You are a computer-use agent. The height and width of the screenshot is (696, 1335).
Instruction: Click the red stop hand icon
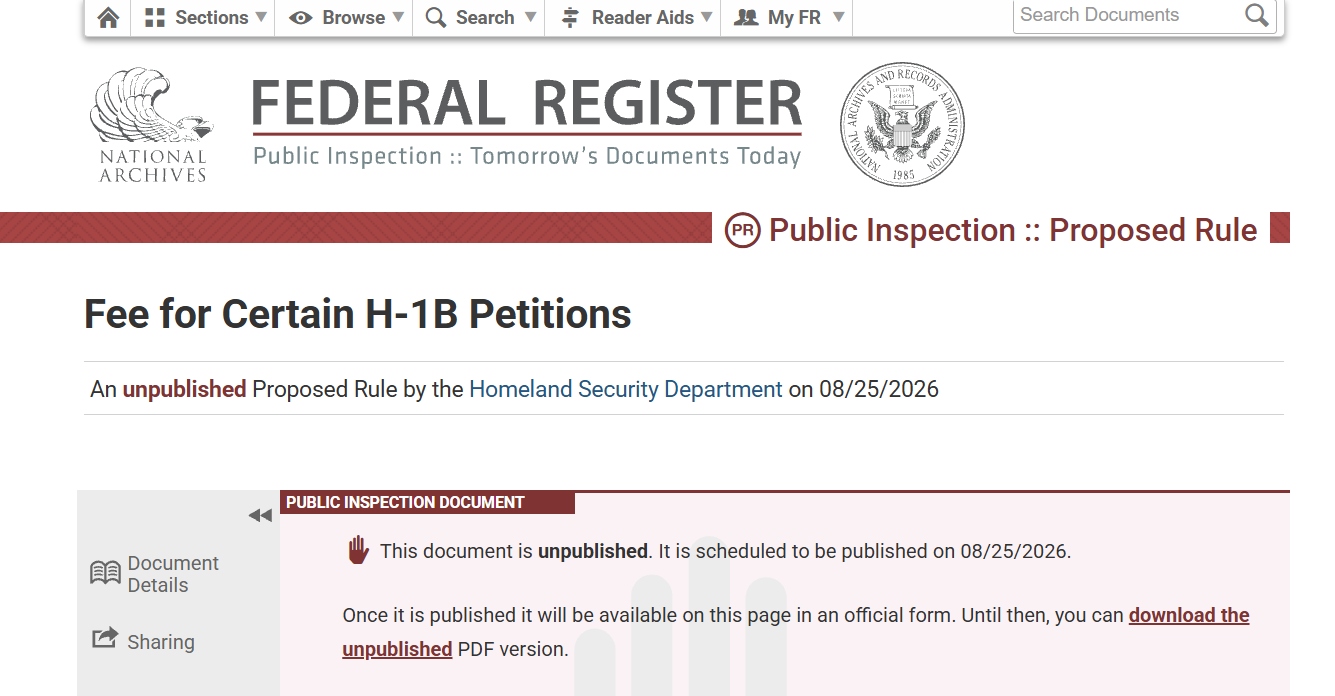click(x=358, y=550)
